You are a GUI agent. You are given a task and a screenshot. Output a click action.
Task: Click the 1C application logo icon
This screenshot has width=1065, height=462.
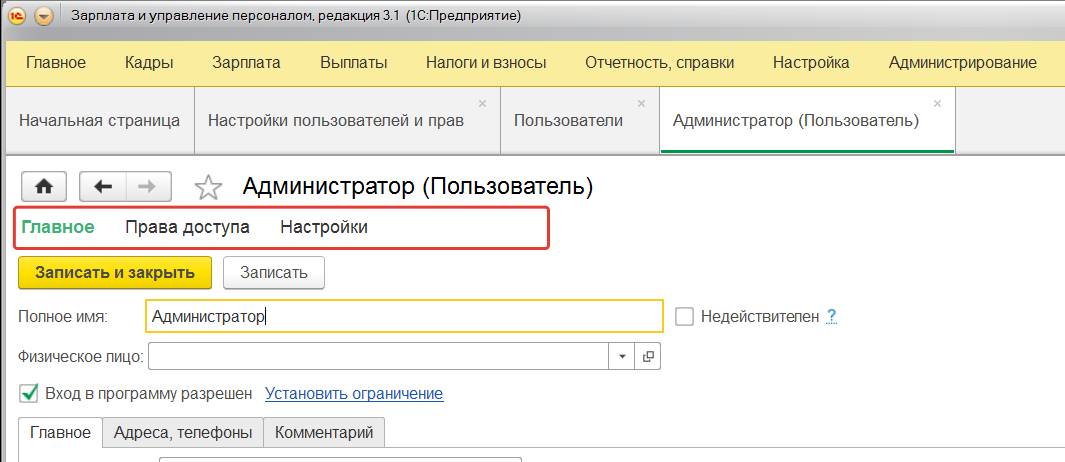[x=17, y=17]
